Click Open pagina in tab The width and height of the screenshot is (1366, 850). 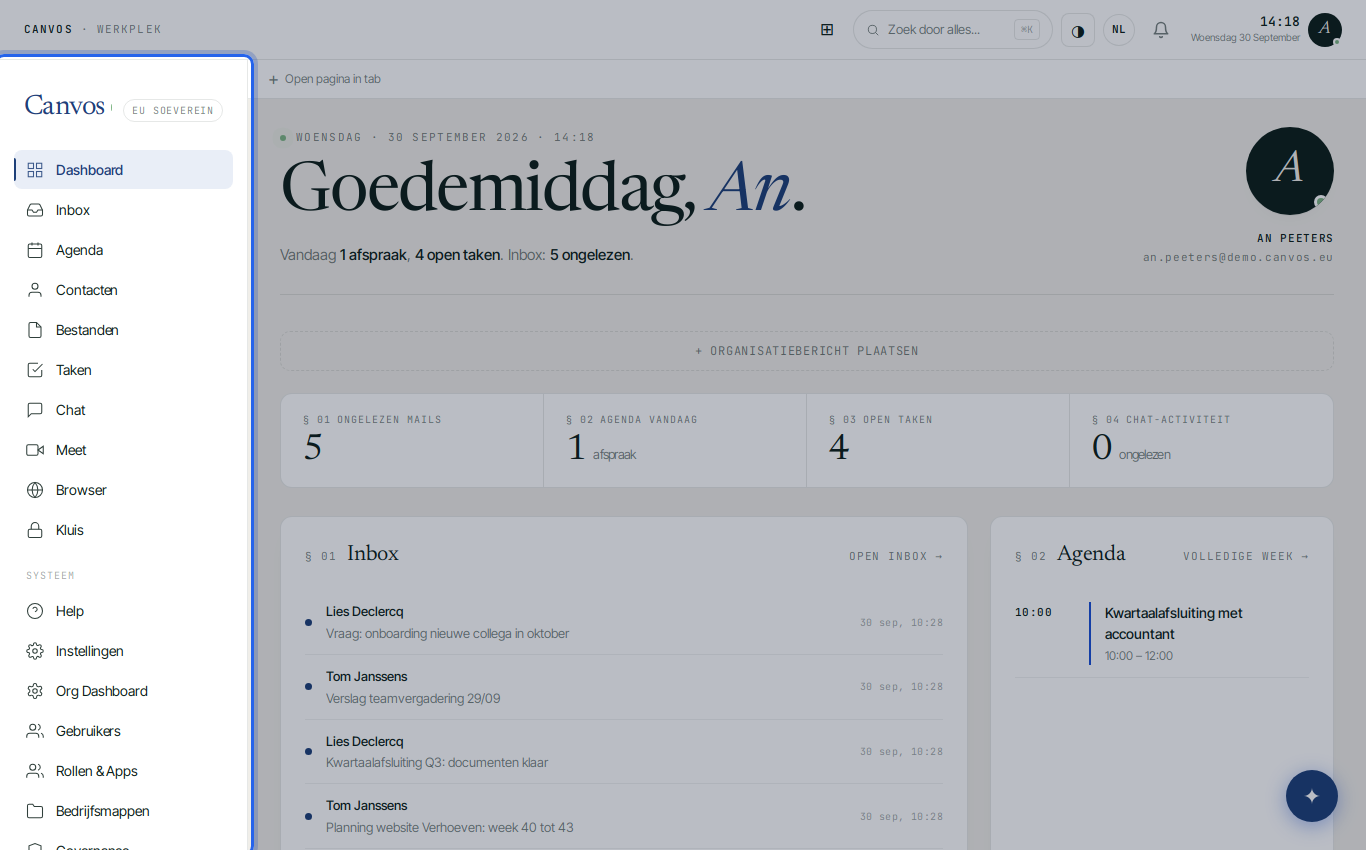(x=325, y=79)
